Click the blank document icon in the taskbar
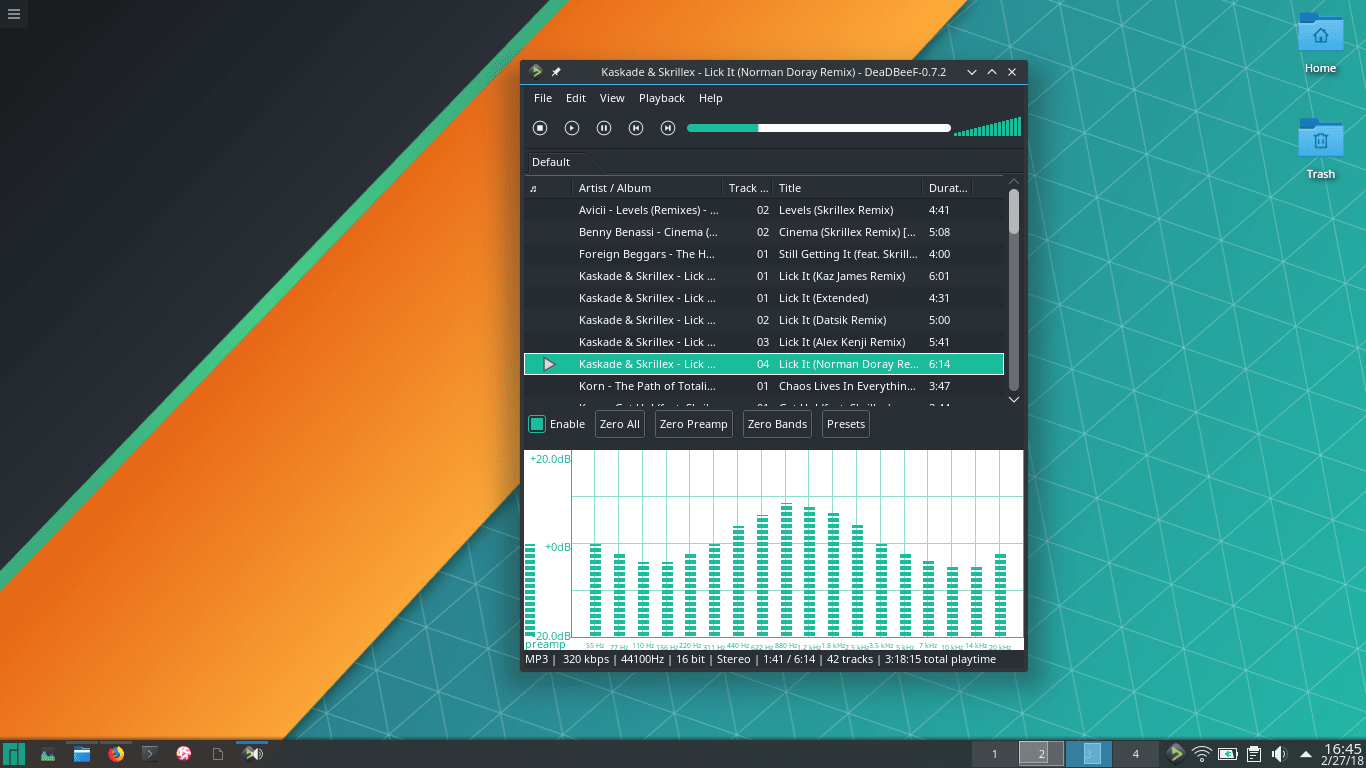Viewport: 1366px width, 768px height. pyautogui.click(x=217, y=754)
